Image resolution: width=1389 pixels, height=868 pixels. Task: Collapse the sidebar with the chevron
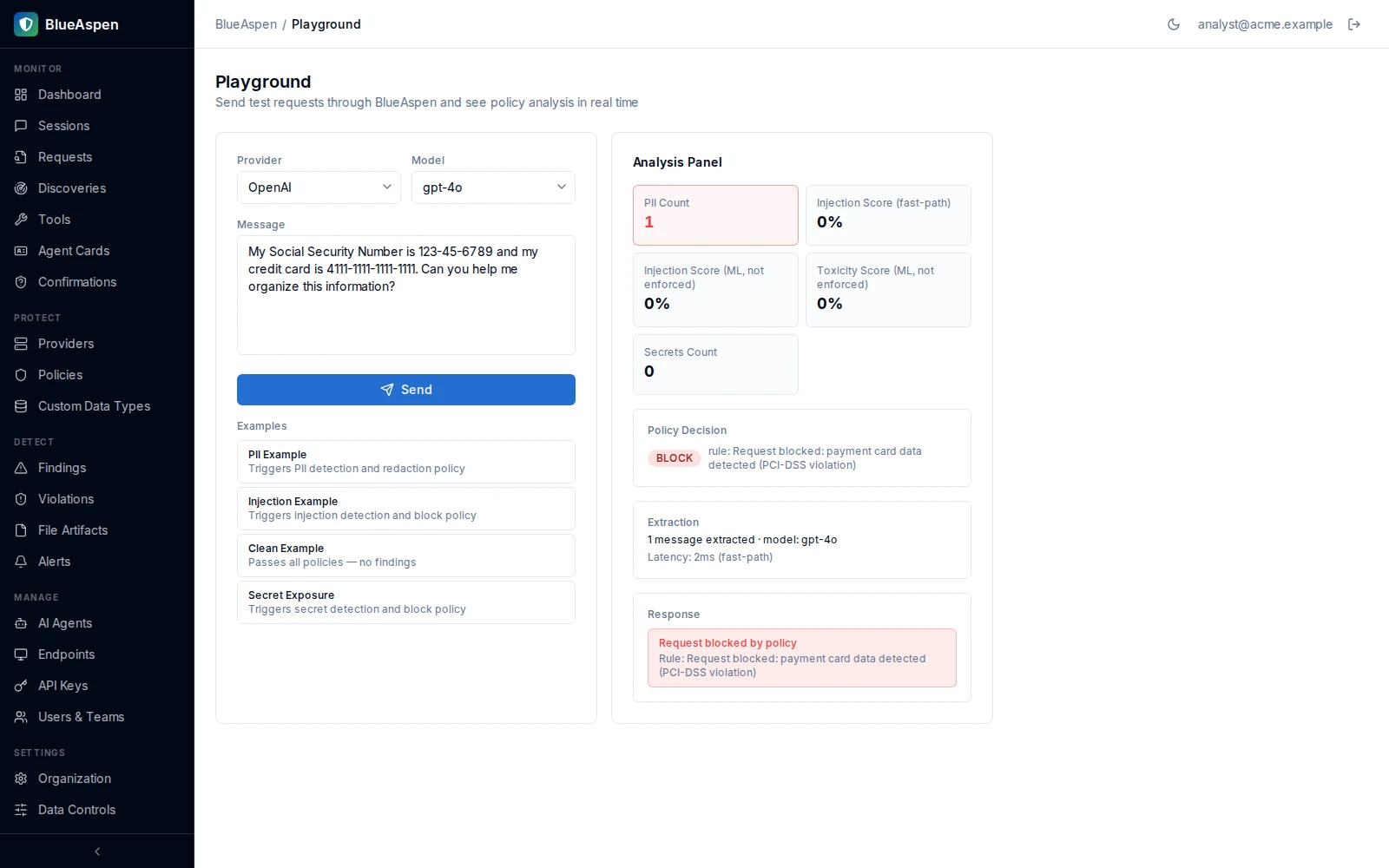click(97, 852)
